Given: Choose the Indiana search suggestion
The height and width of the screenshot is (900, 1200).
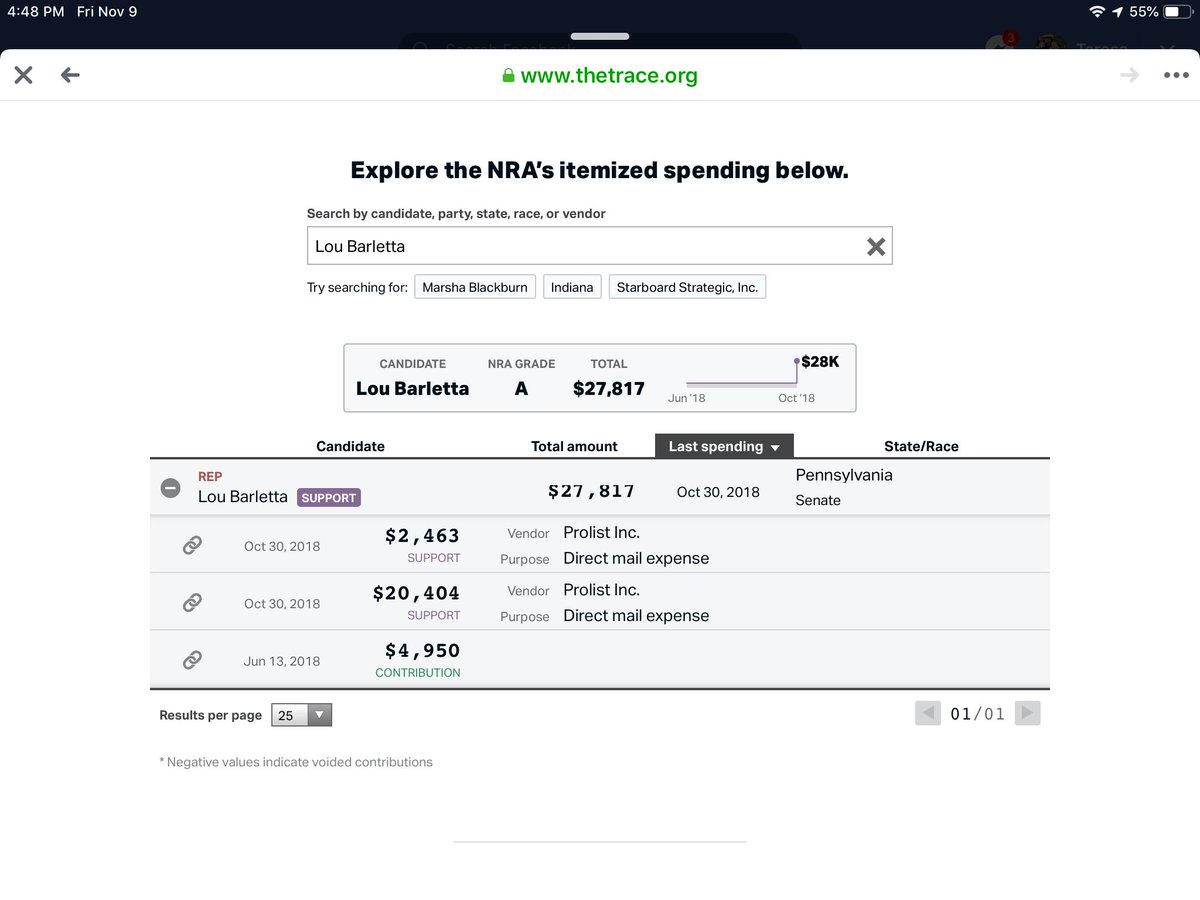Looking at the screenshot, I should [x=572, y=287].
